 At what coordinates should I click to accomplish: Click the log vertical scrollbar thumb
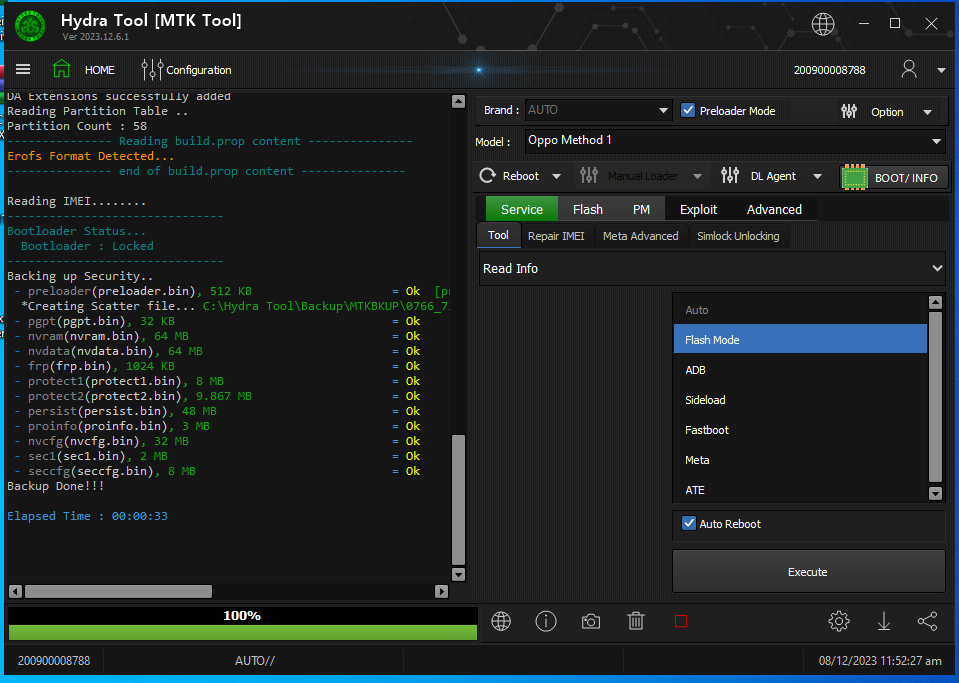click(x=458, y=500)
